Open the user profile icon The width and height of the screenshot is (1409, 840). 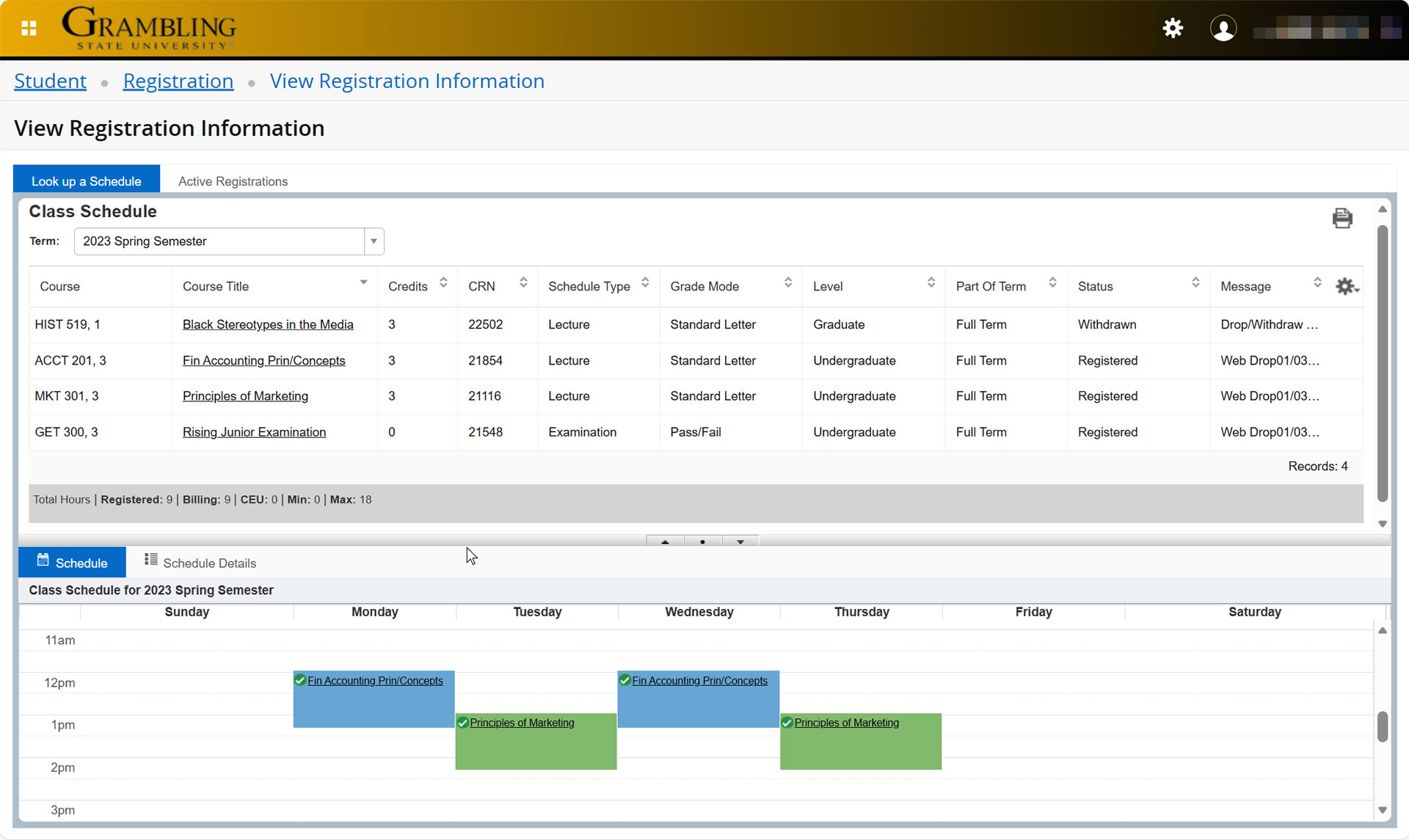[1223, 28]
